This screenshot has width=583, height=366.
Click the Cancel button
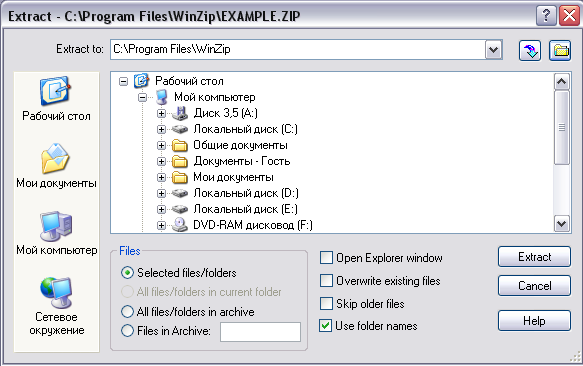tap(534, 286)
